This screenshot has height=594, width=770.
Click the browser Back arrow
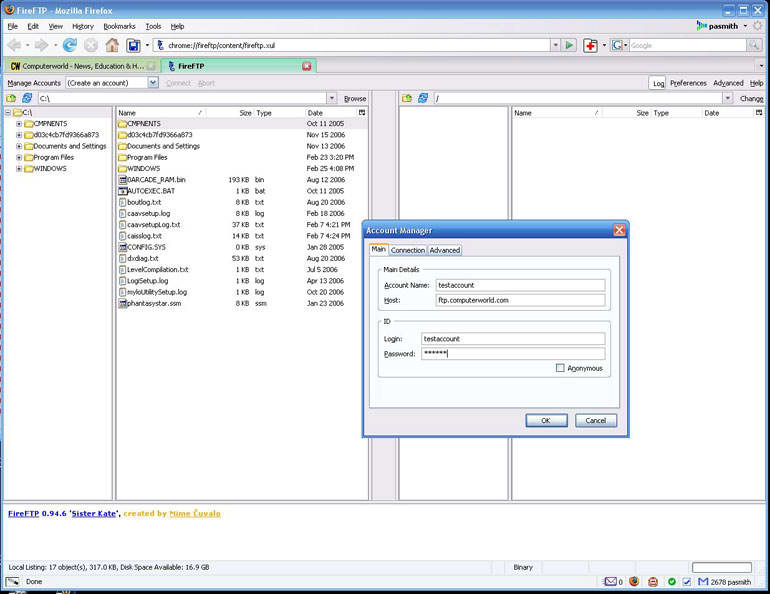(15, 45)
